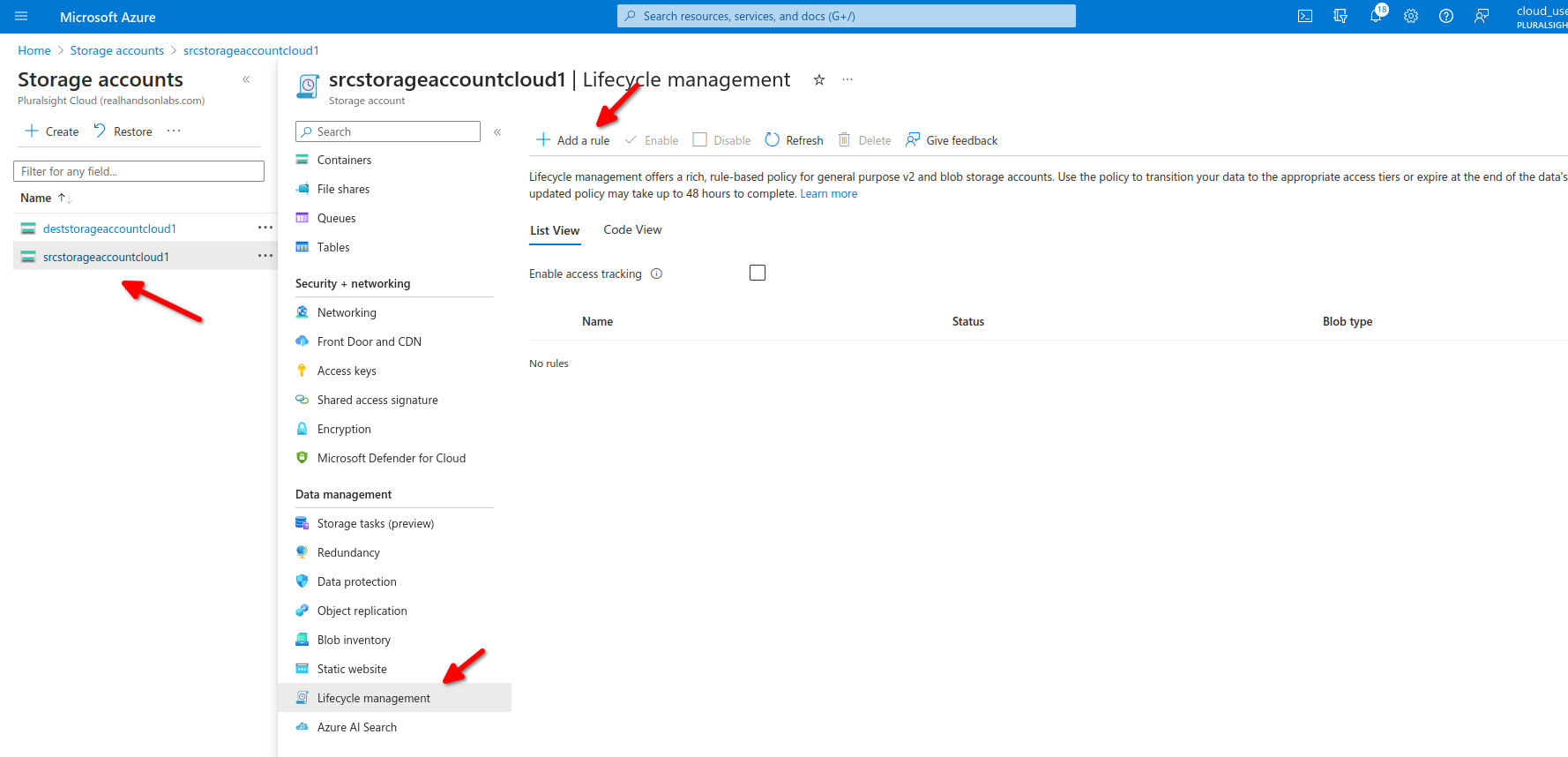Open the notifications bell
Viewport: 1568px width, 757px height.
tap(1376, 16)
